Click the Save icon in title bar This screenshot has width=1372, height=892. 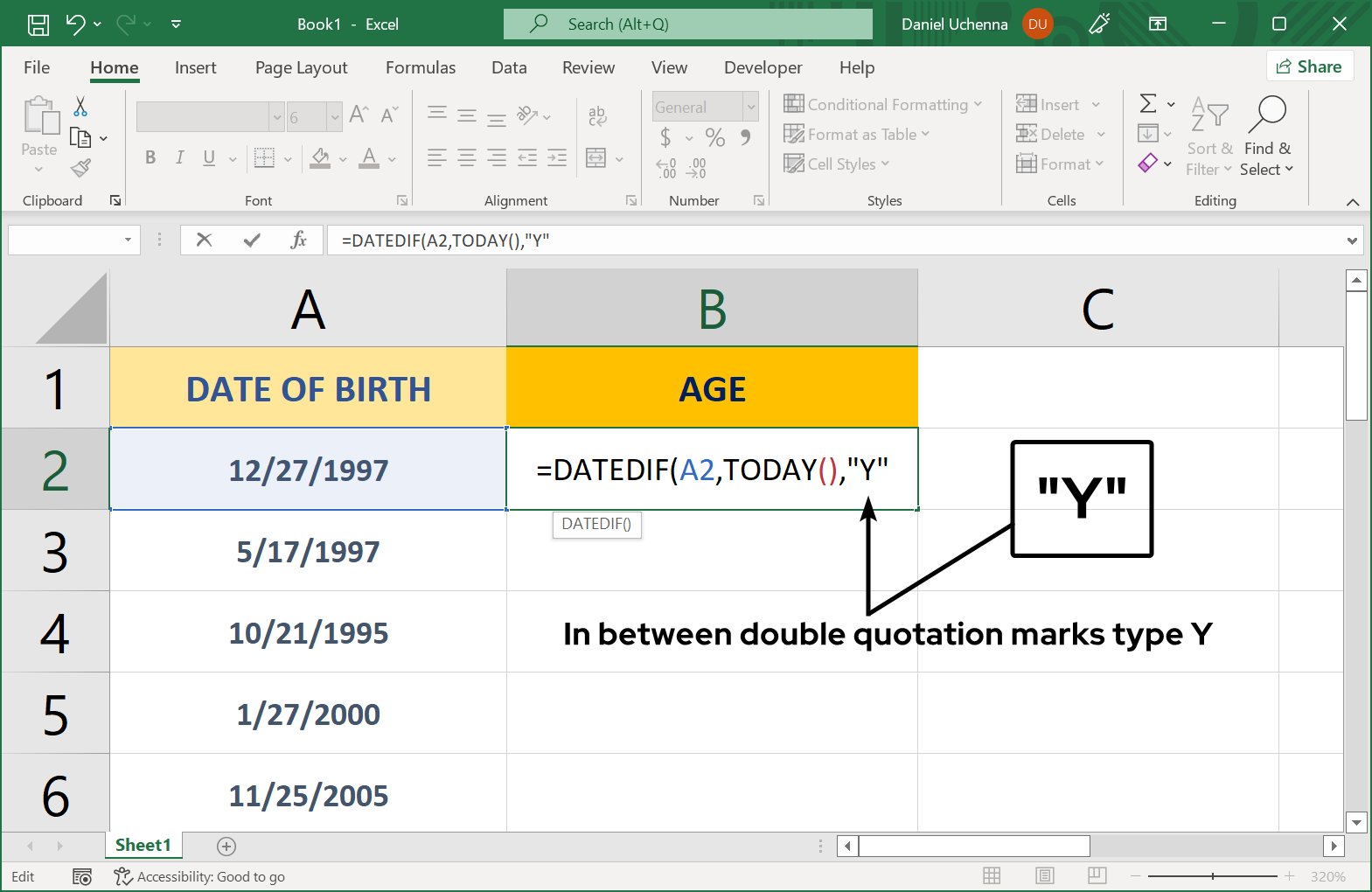(x=38, y=24)
